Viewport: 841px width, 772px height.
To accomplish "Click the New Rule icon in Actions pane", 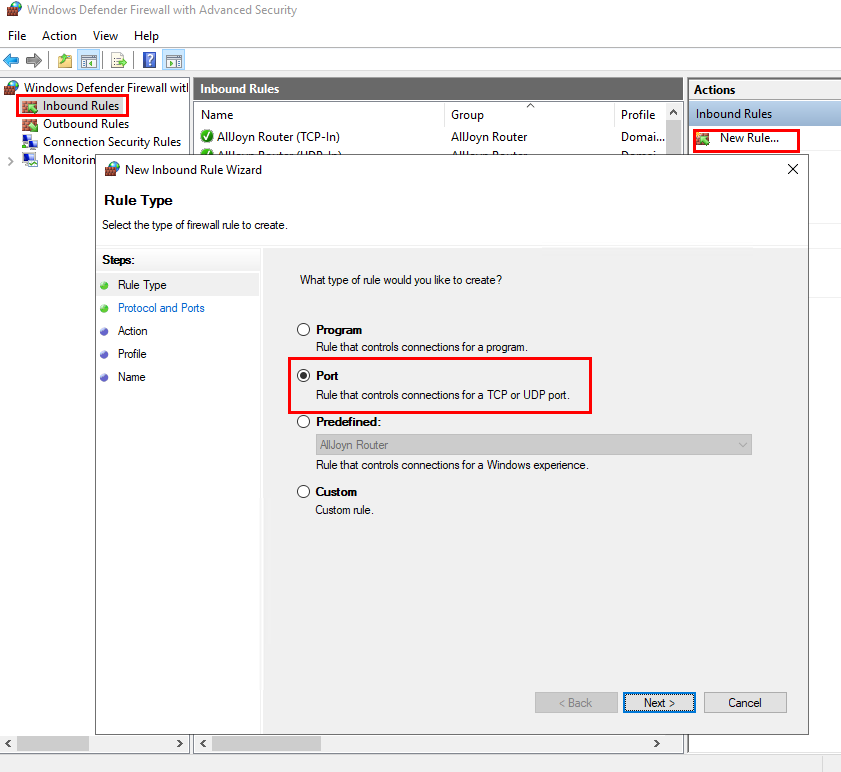I will click(703, 139).
